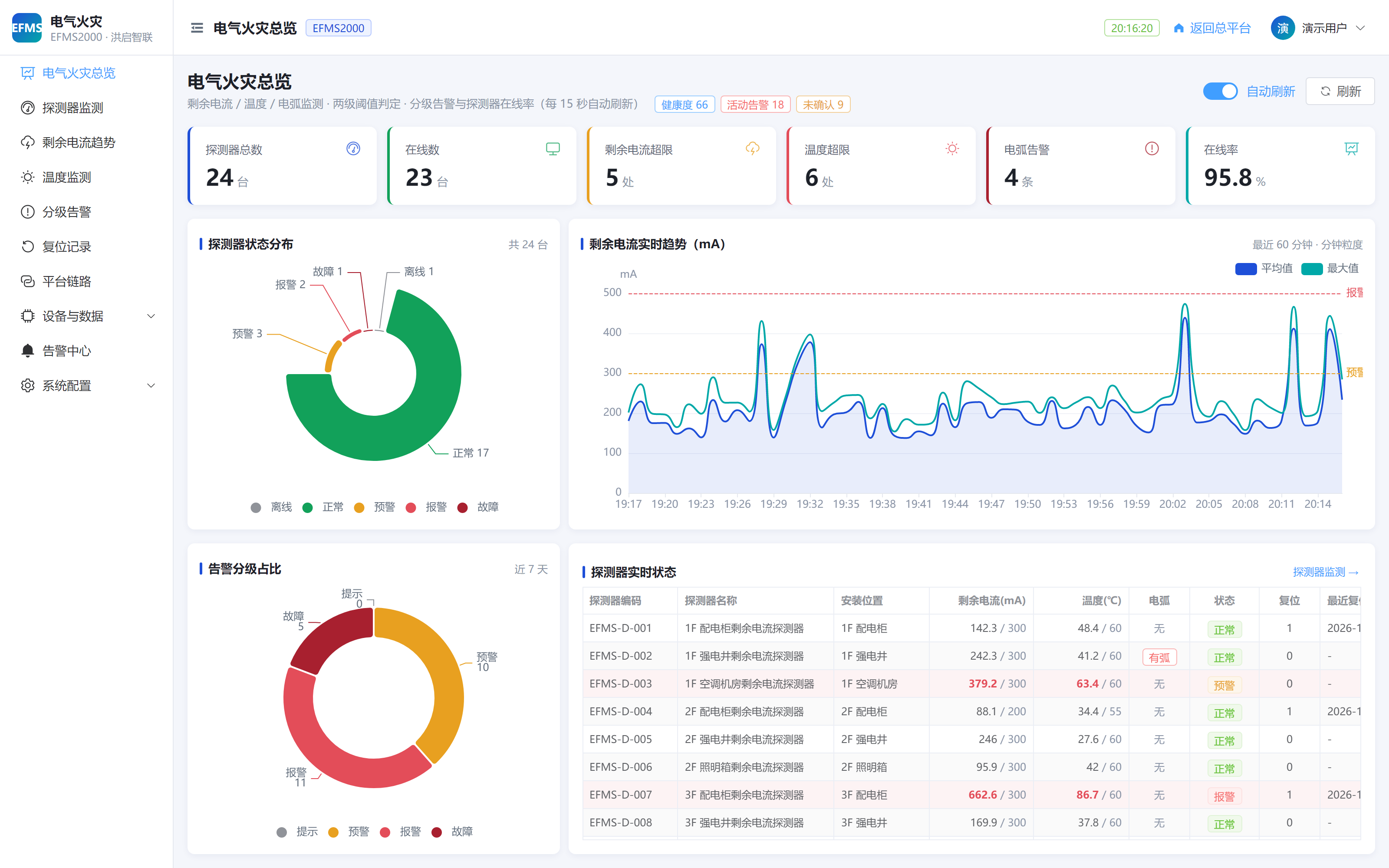Open the 演示用户 dropdown arrow

pos(1360,28)
